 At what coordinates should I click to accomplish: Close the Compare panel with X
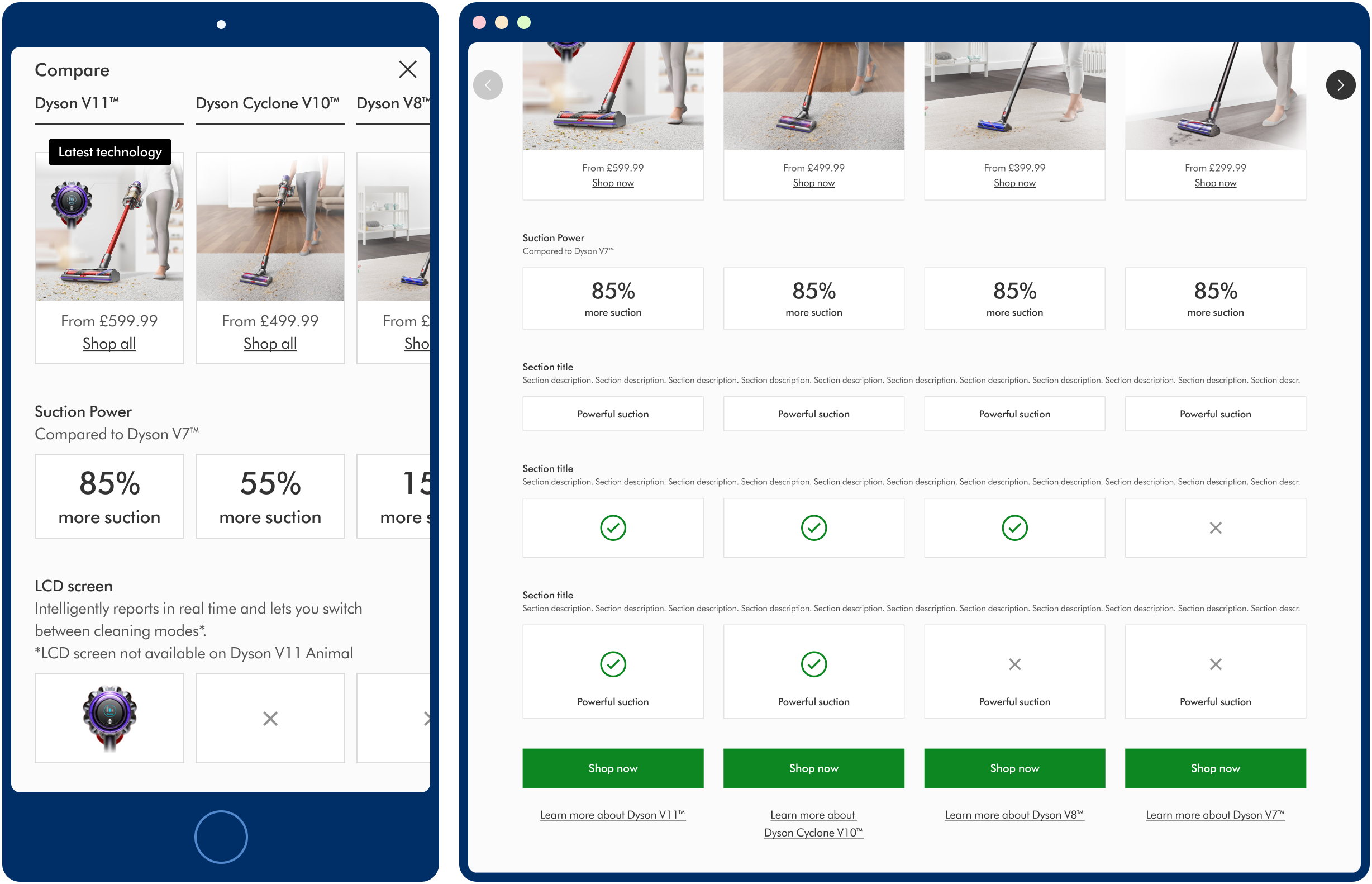pyautogui.click(x=407, y=69)
